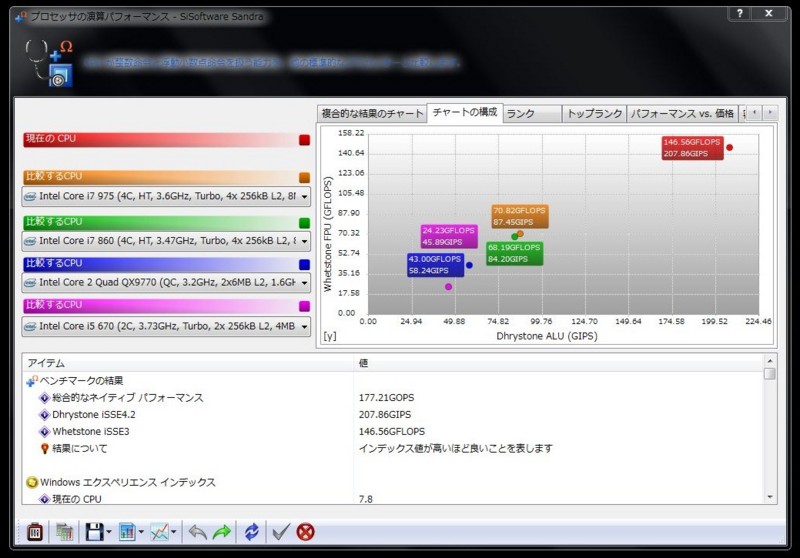Click the magenta comparison CPU color swatch
Viewport: 800px width, 558px height.
point(304,306)
